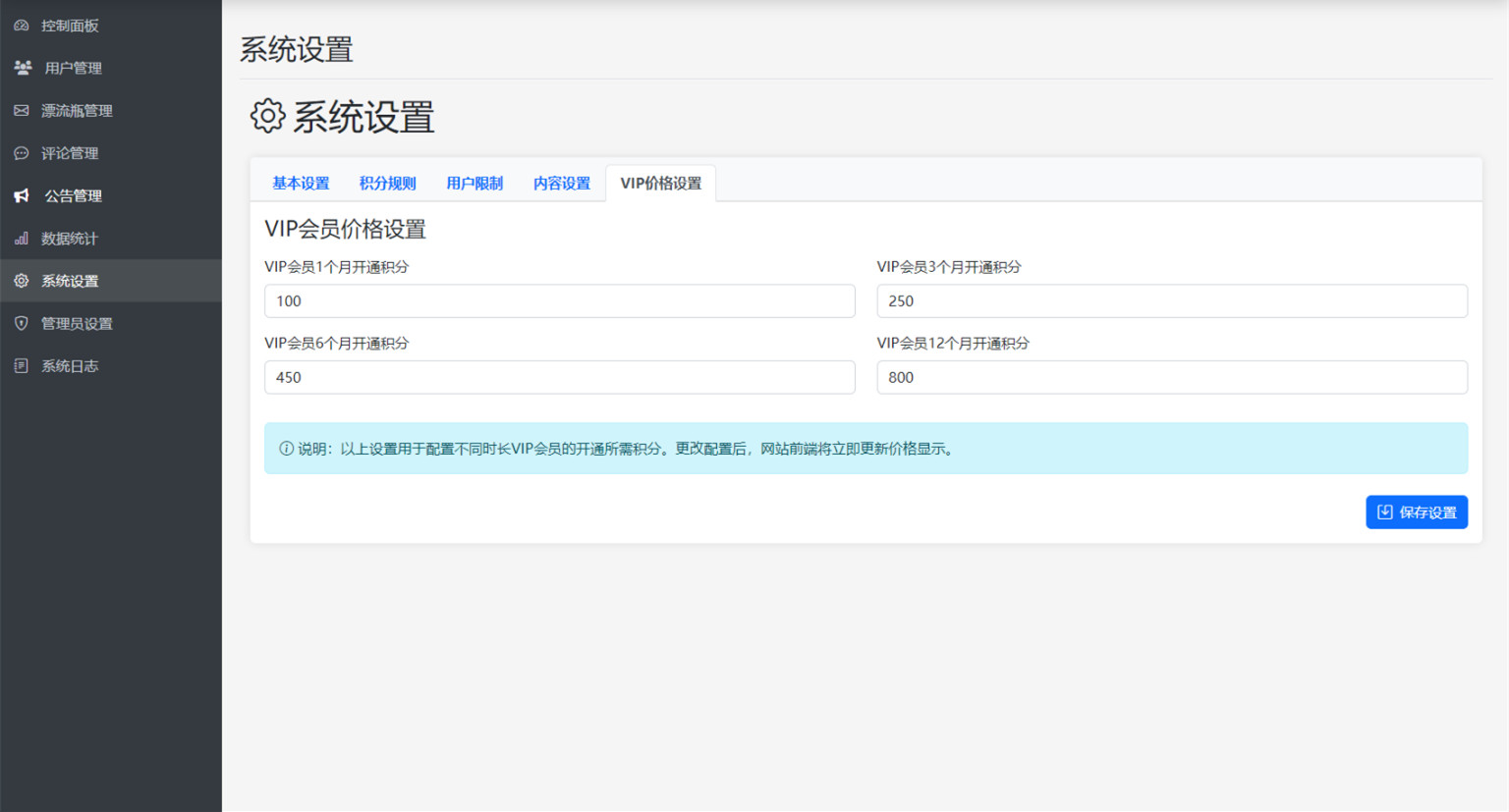This screenshot has height=812, width=1509.
Task: Click the chat bubble icon for 评论管理
Action: [x=22, y=153]
